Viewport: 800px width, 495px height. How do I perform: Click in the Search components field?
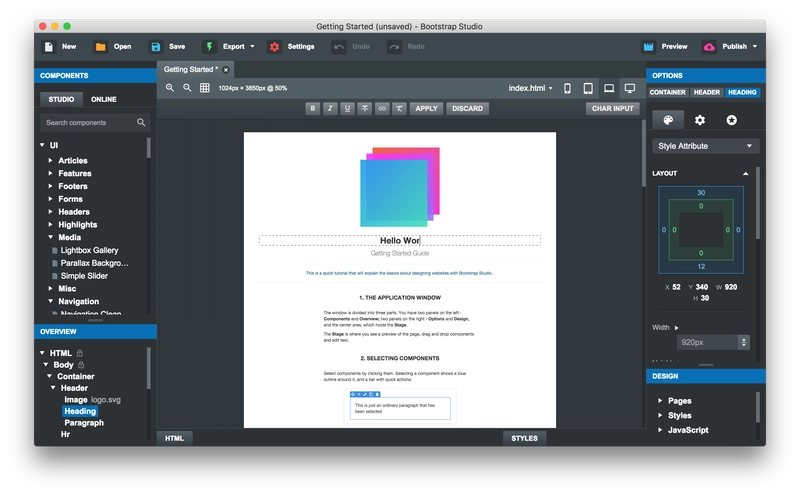[95, 122]
